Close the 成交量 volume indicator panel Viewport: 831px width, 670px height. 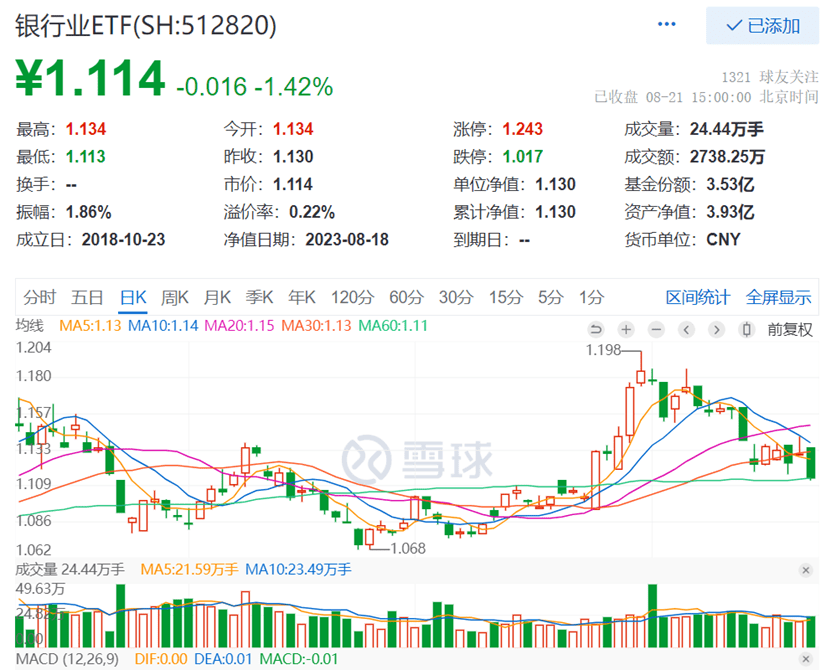pos(806,570)
